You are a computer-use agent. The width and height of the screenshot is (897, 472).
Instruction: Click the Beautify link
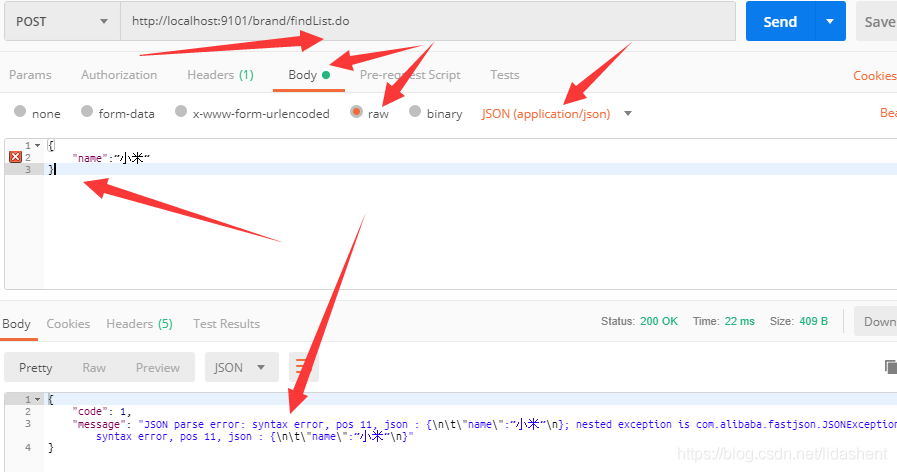(888, 113)
